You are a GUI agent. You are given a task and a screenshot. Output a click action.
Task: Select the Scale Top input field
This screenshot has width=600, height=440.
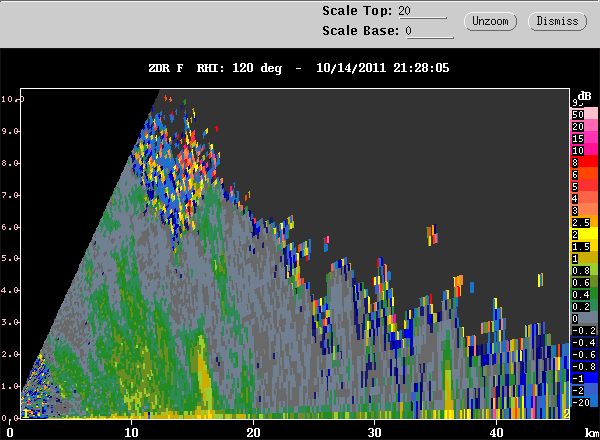(422, 11)
